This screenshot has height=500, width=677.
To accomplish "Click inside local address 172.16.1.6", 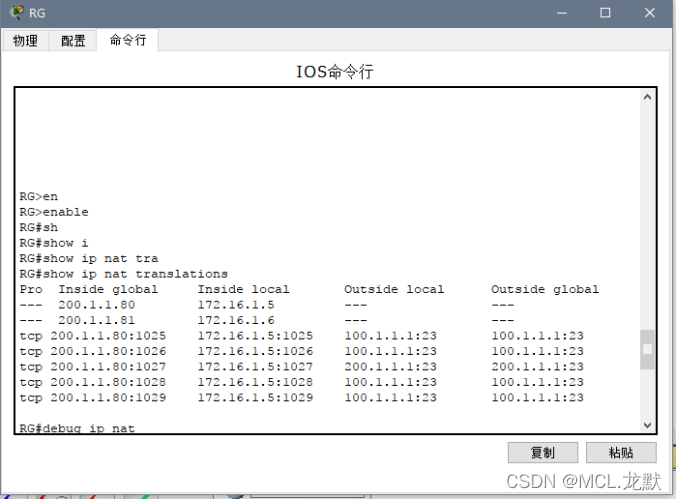I will click(236, 320).
